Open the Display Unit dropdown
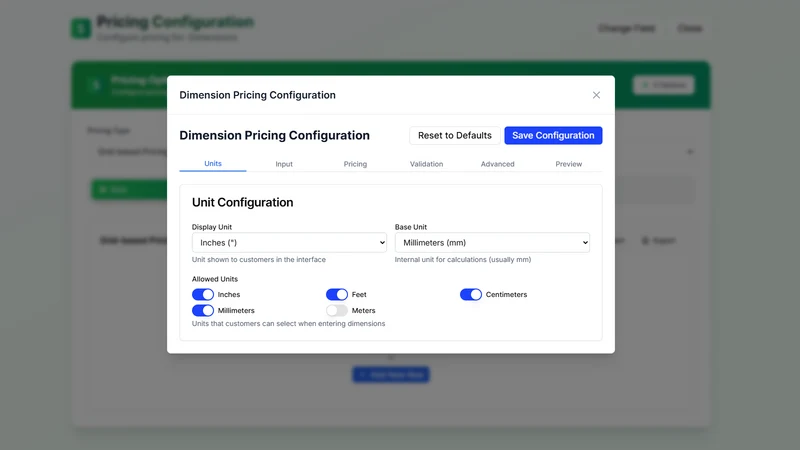The height and width of the screenshot is (450, 800). coord(289,243)
